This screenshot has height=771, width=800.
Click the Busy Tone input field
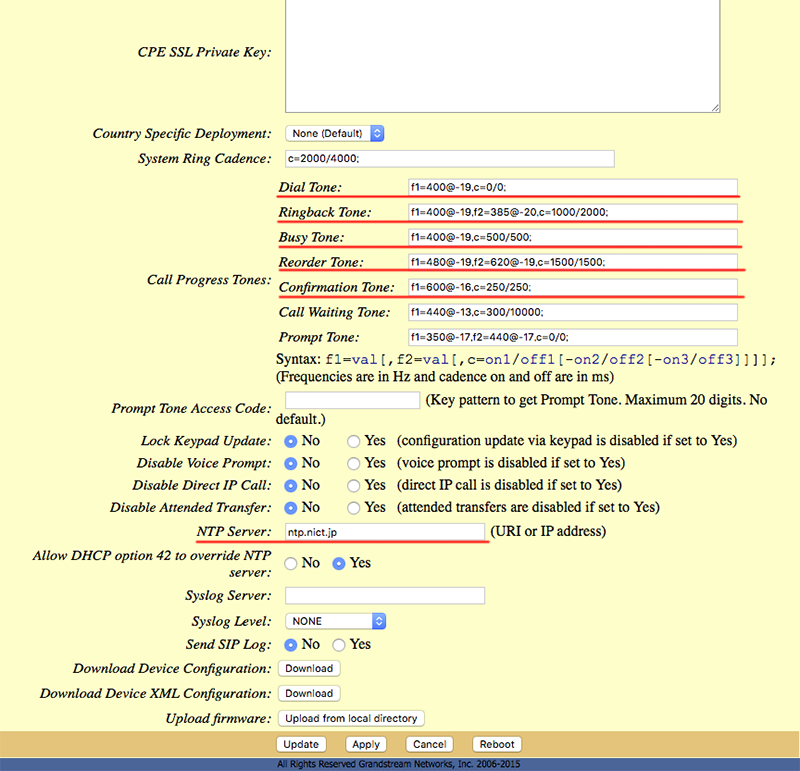pyautogui.click(x=572, y=237)
